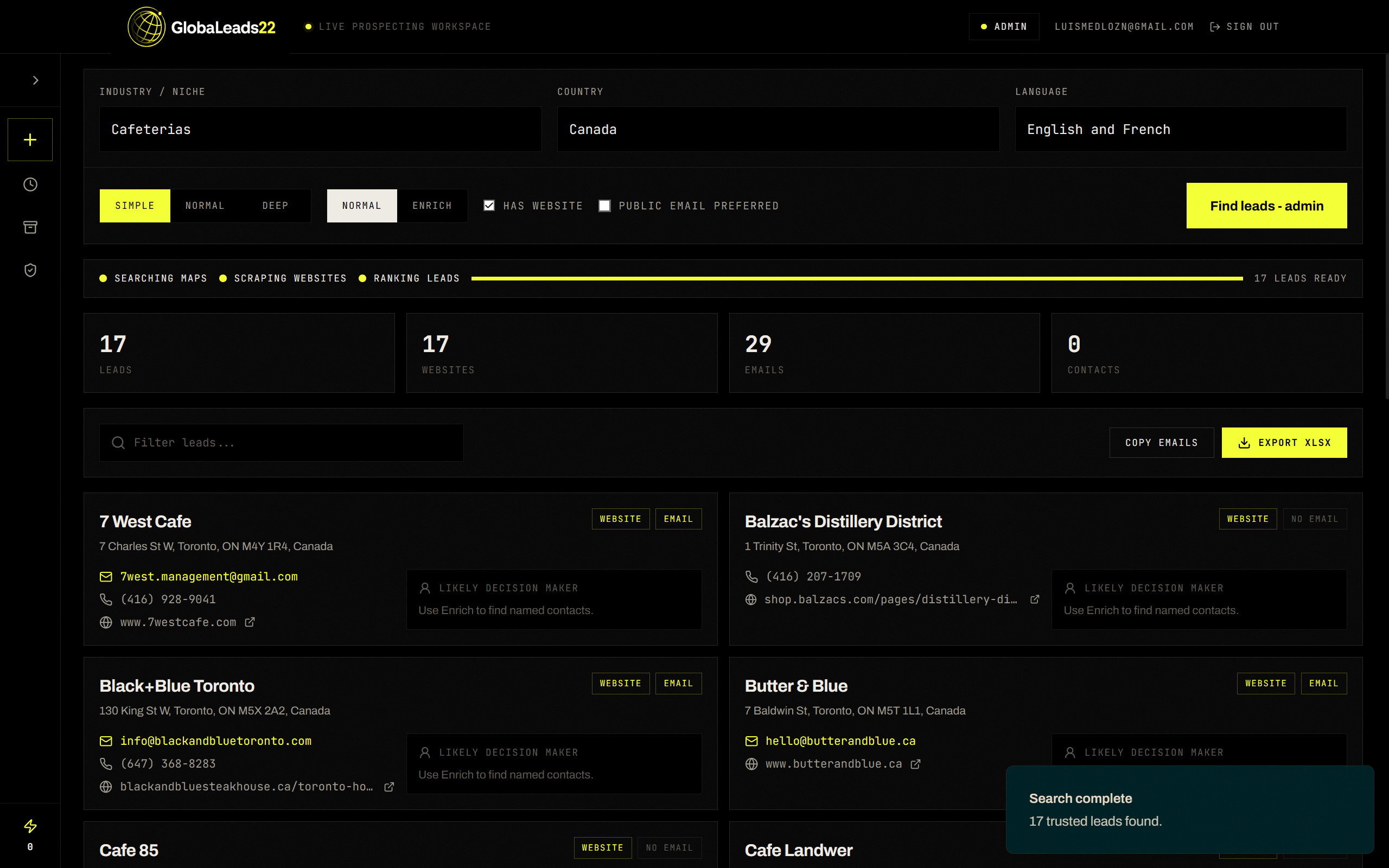Click the Copy Emails button
This screenshot has height=868, width=1389.
coord(1162,443)
